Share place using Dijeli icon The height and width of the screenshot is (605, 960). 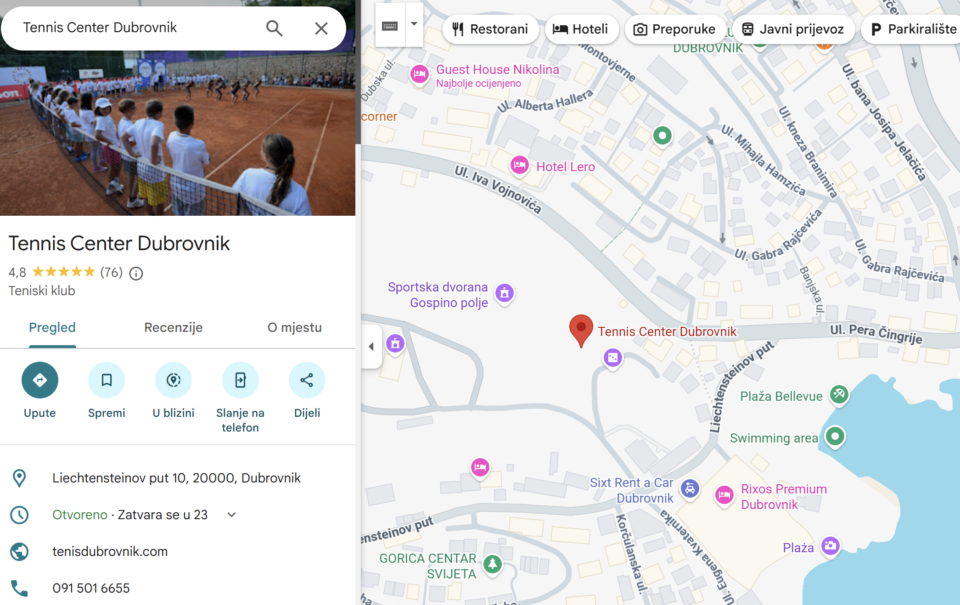coord(307,380)
